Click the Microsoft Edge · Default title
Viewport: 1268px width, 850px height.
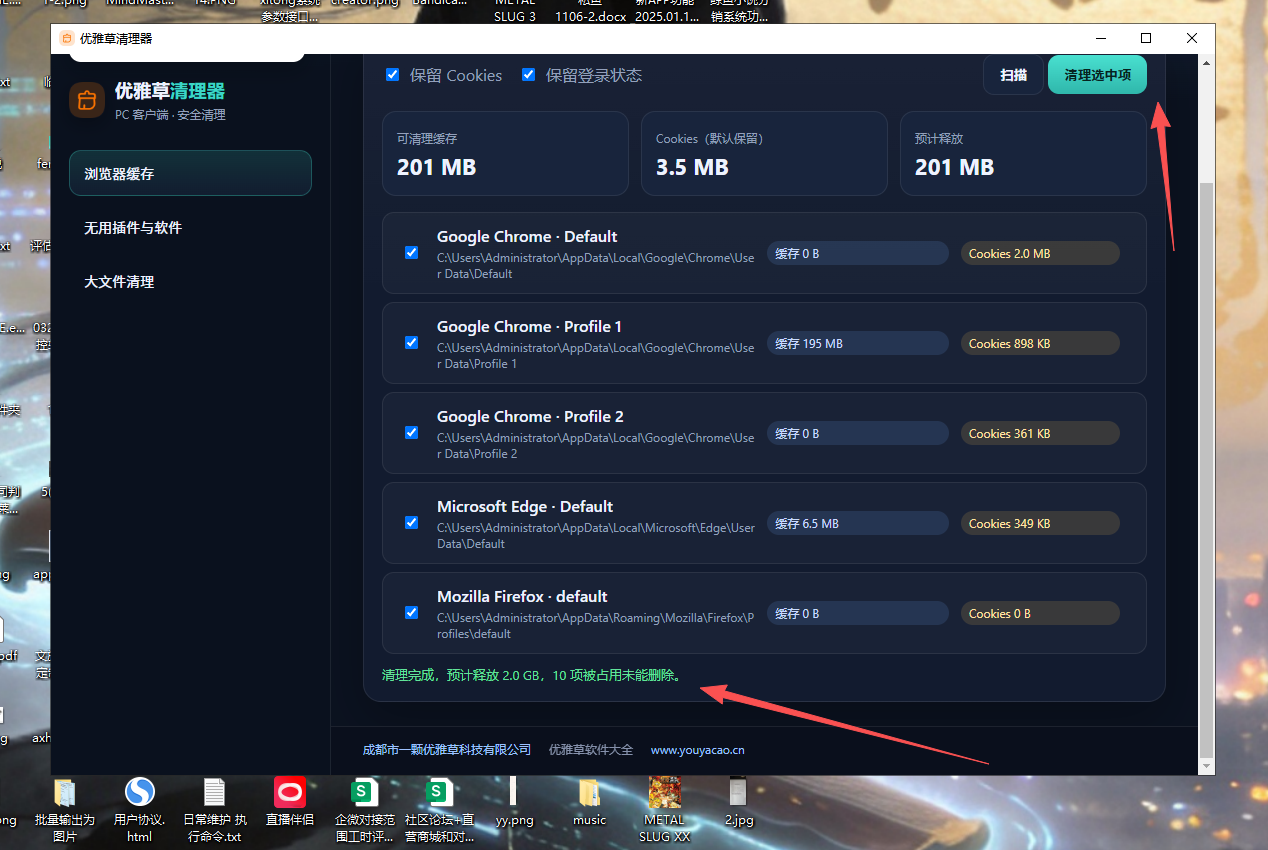(x=525, y=507)
